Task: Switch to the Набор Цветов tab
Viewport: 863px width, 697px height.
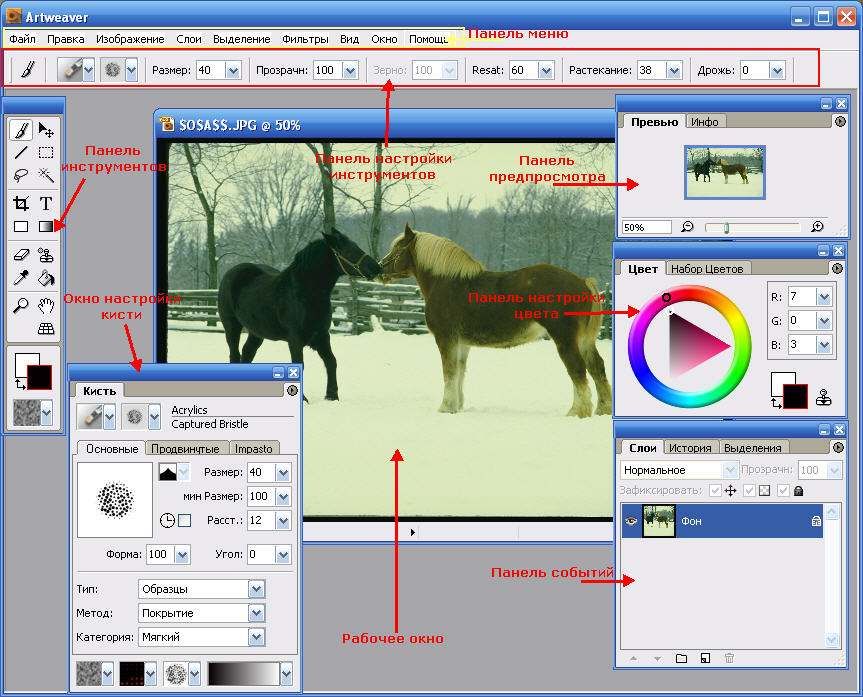Action: (x=707, y=269)
